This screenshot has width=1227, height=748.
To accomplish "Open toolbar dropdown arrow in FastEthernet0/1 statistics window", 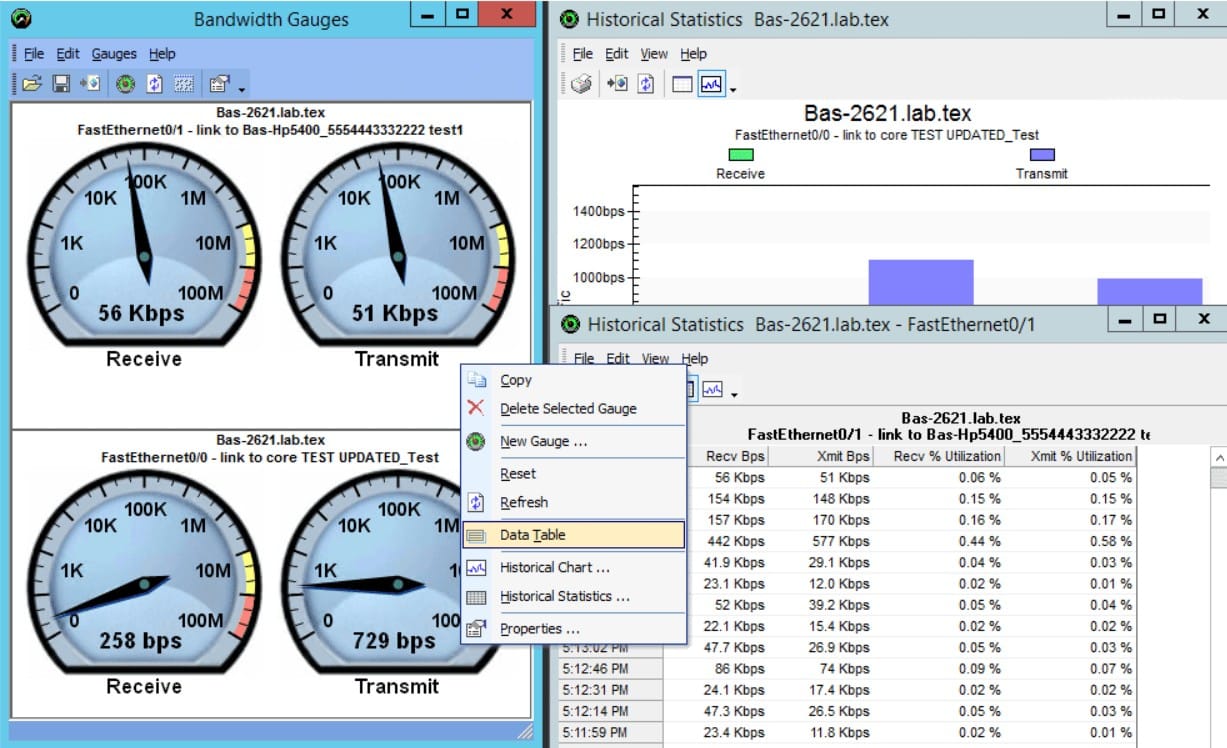I will tap(734, 394).
